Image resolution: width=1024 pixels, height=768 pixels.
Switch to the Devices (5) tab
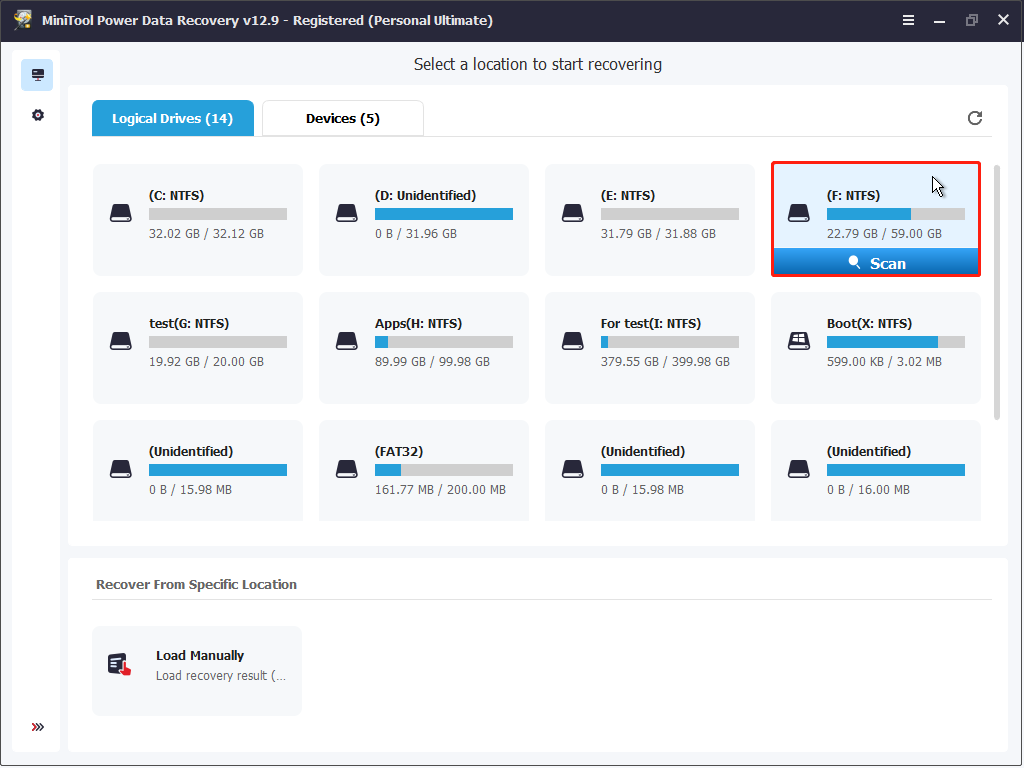(x=343, y=118)
